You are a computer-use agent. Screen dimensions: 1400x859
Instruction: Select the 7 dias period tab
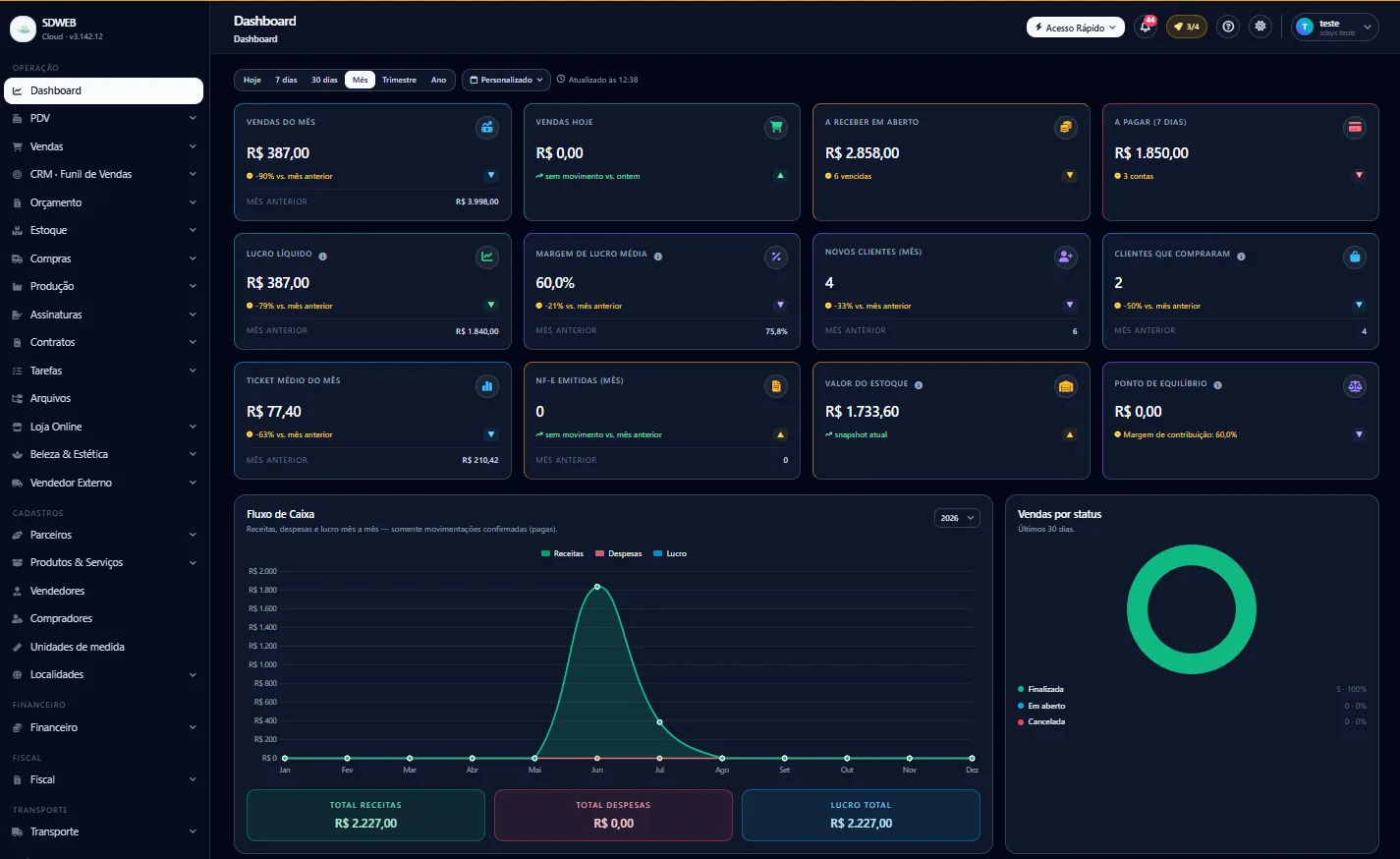tap(286, 80)
